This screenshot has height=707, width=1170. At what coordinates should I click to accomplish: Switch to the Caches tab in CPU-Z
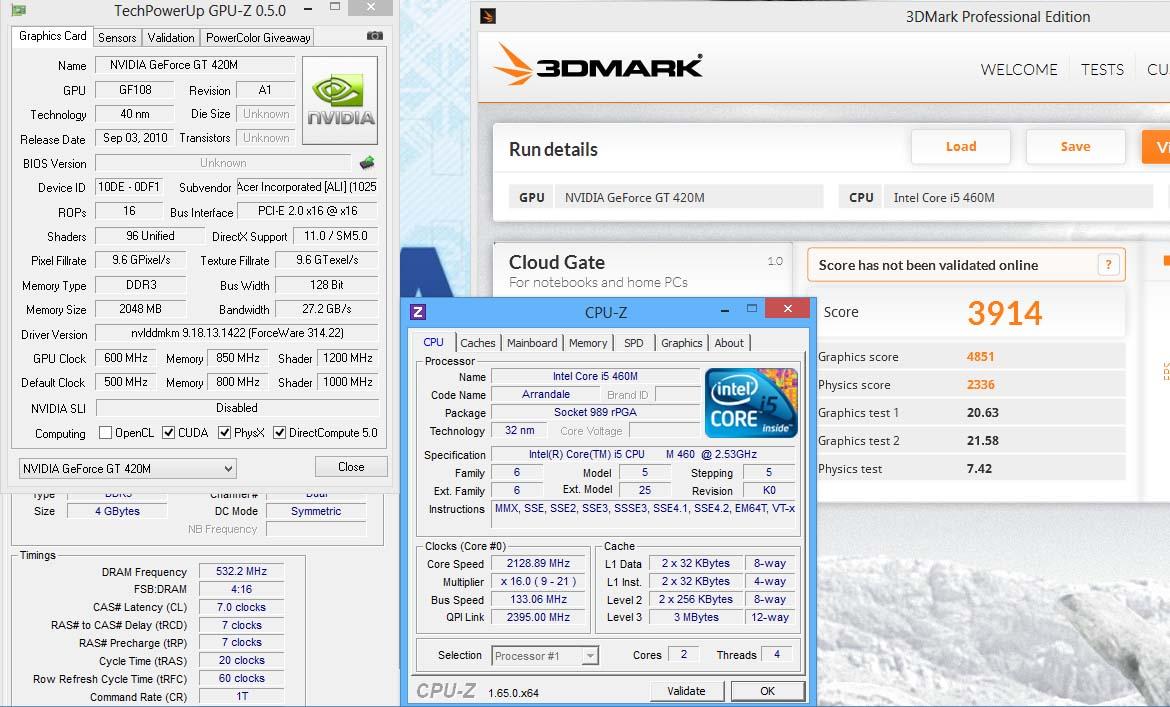(x=478, y=343)
